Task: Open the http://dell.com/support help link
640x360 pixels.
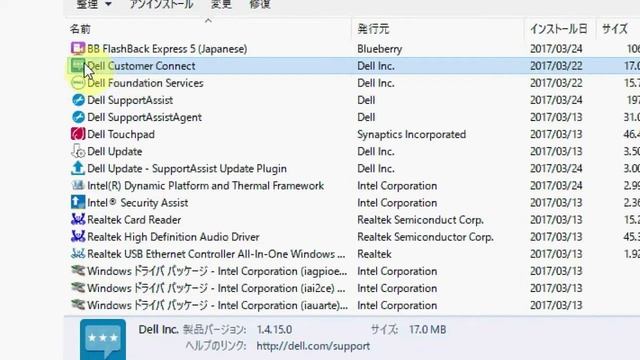Action: coord(313,346)
